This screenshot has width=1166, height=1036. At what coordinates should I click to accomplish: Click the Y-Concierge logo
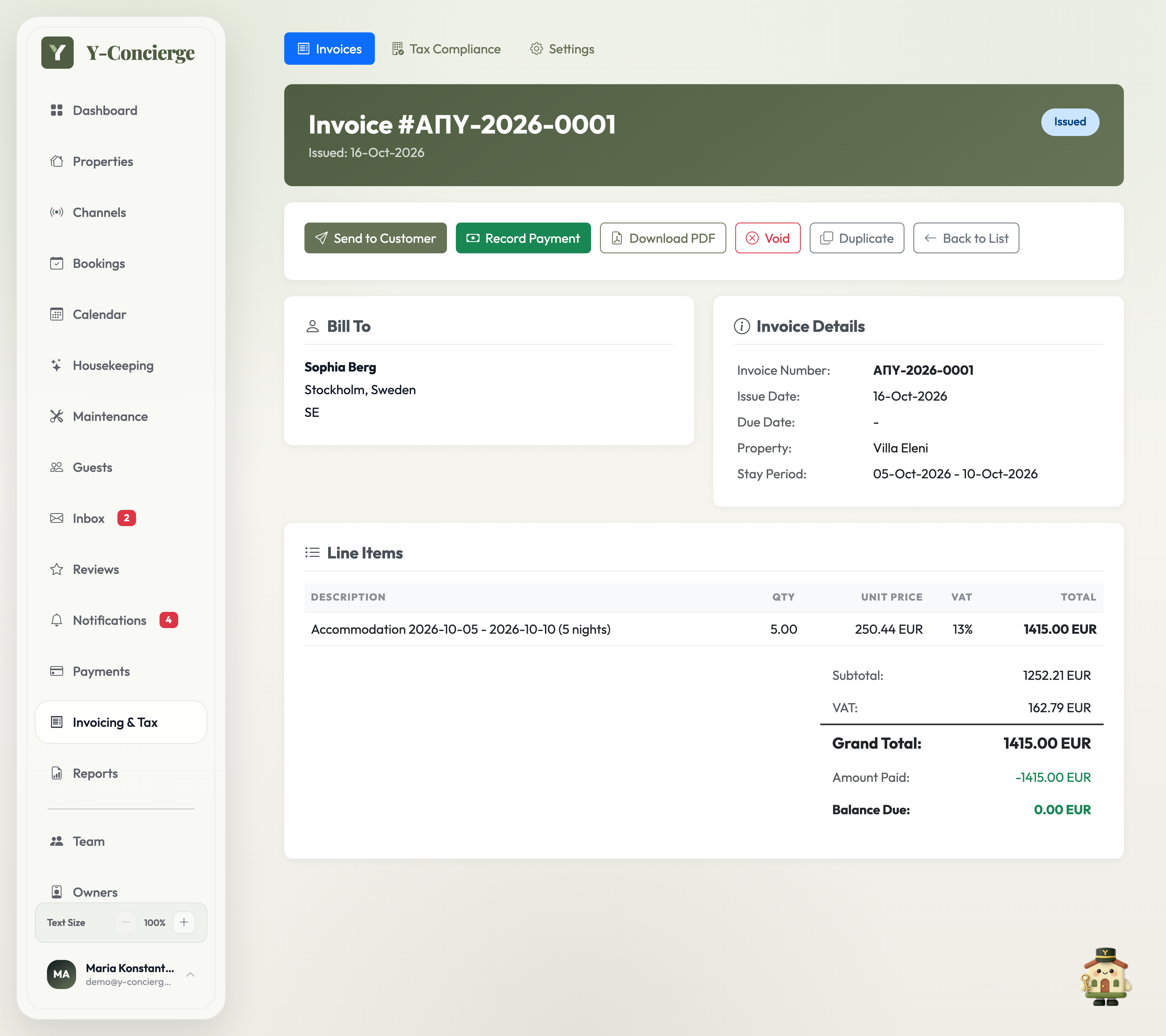[118, 53]
